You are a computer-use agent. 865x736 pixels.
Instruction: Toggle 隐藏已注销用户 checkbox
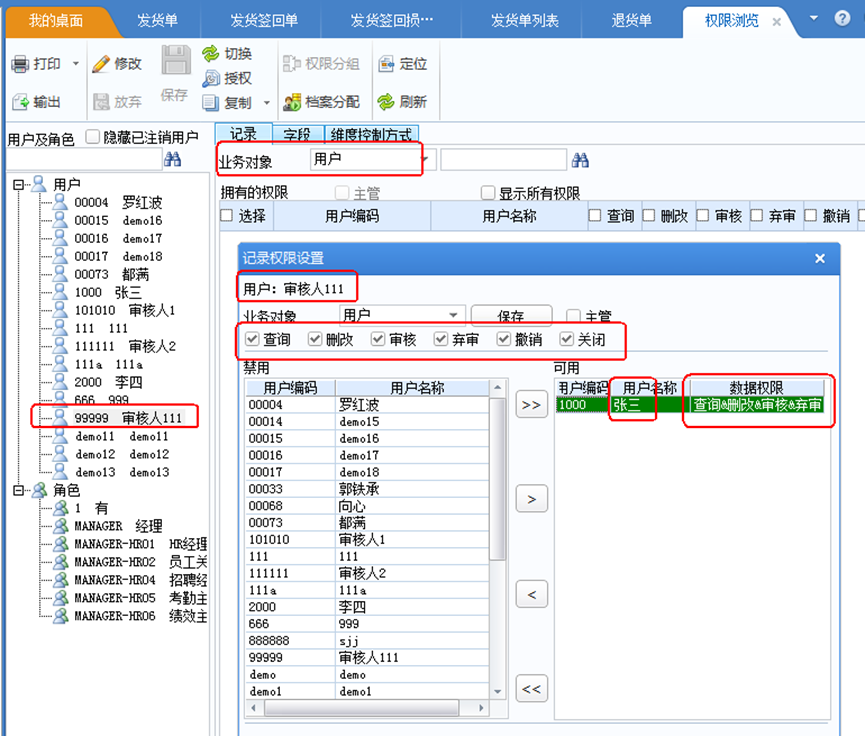93,136
